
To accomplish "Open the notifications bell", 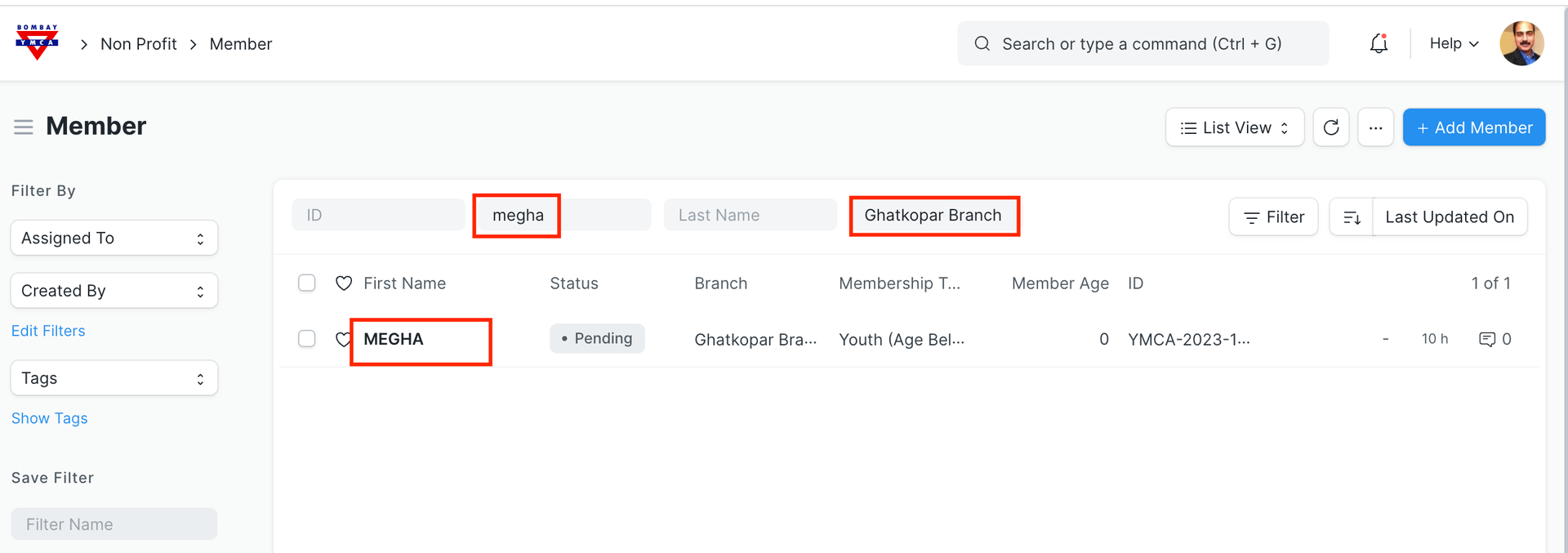I will 1379,44.
